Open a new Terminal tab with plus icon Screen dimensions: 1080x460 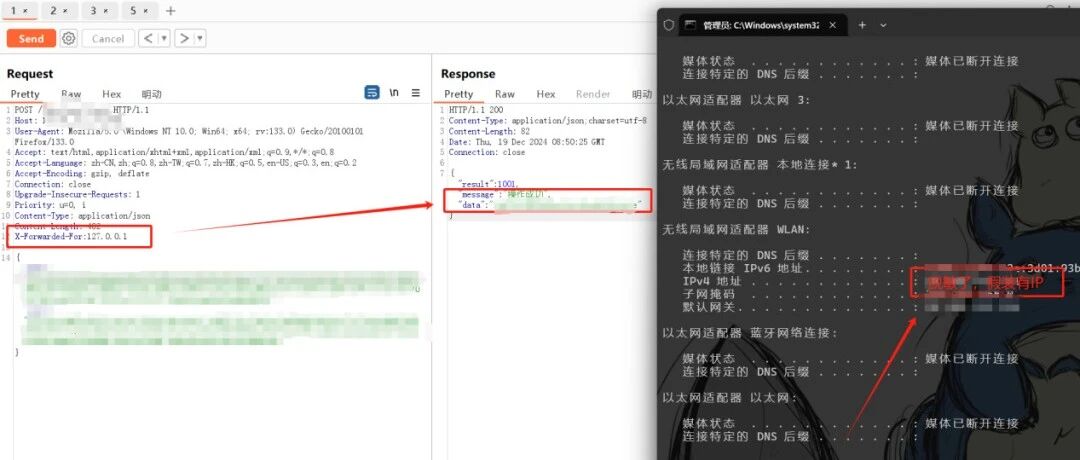tap(862, 25)
